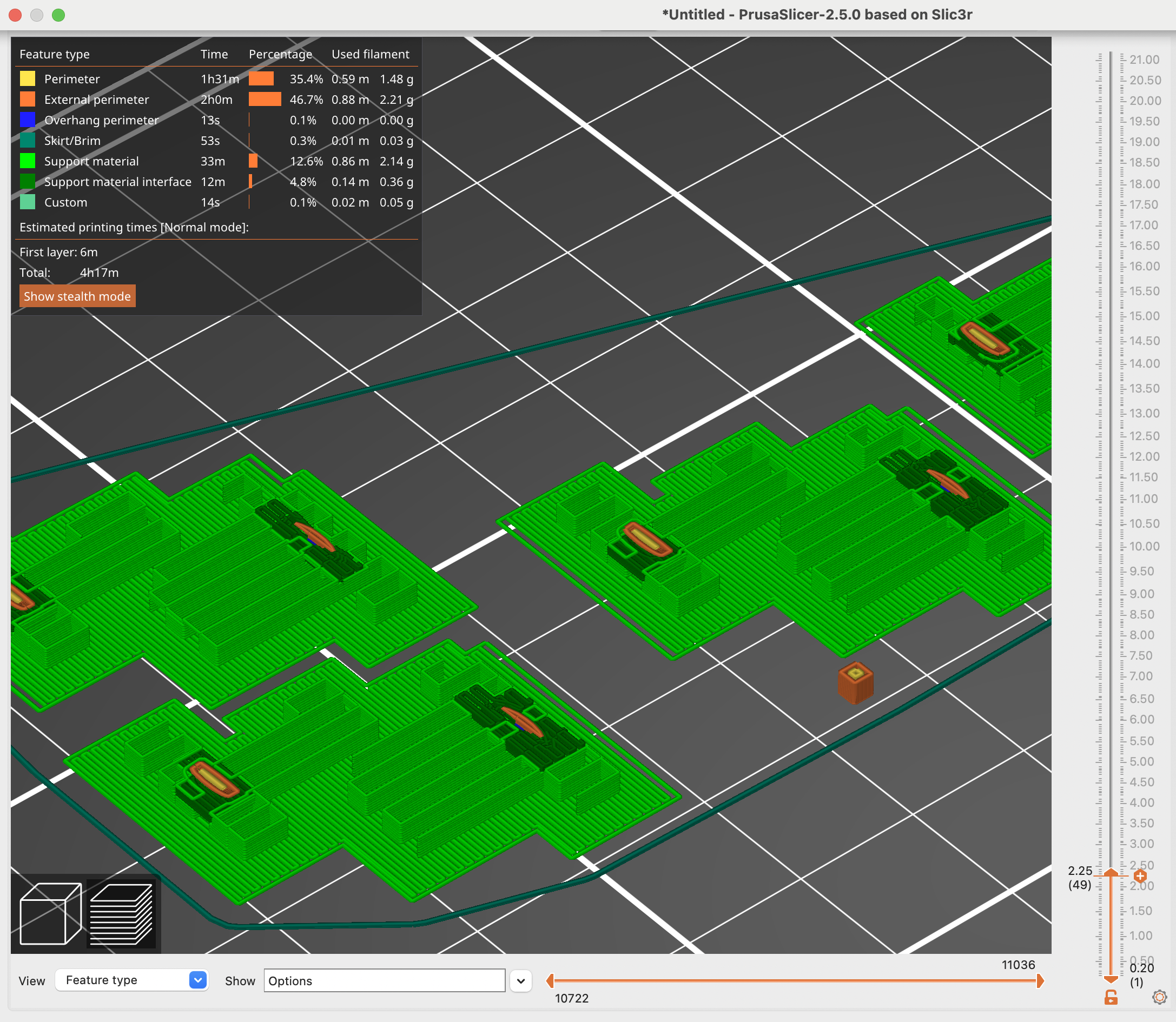
Task: Select the sliced layers preview icon
Action: point(122,914)
